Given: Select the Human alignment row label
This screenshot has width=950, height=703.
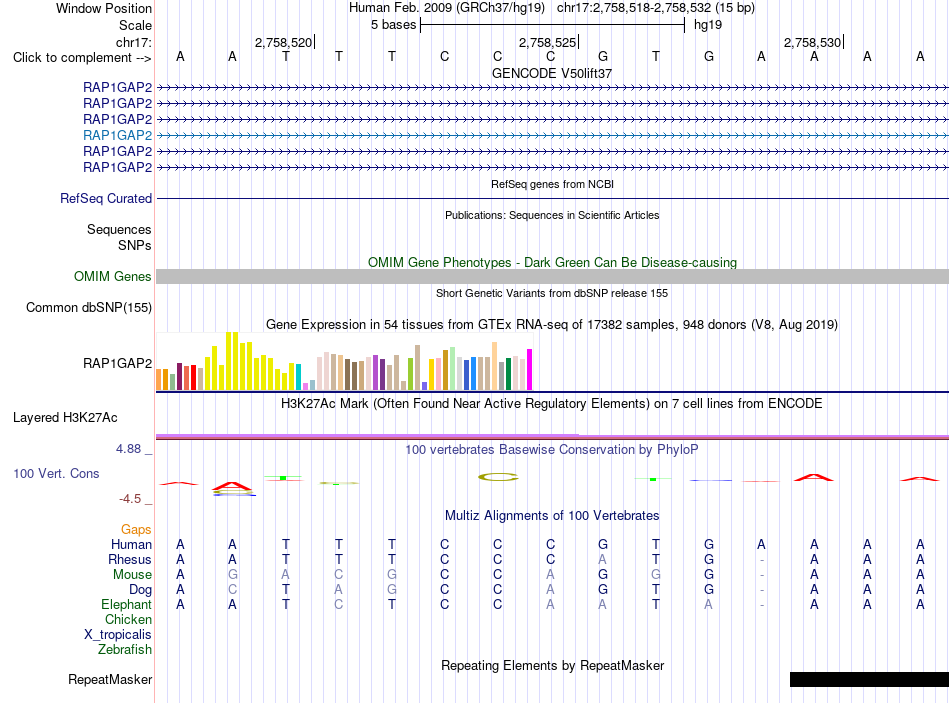Looking at the screenshot, I should pyautogui.click(x=131, y=545).
